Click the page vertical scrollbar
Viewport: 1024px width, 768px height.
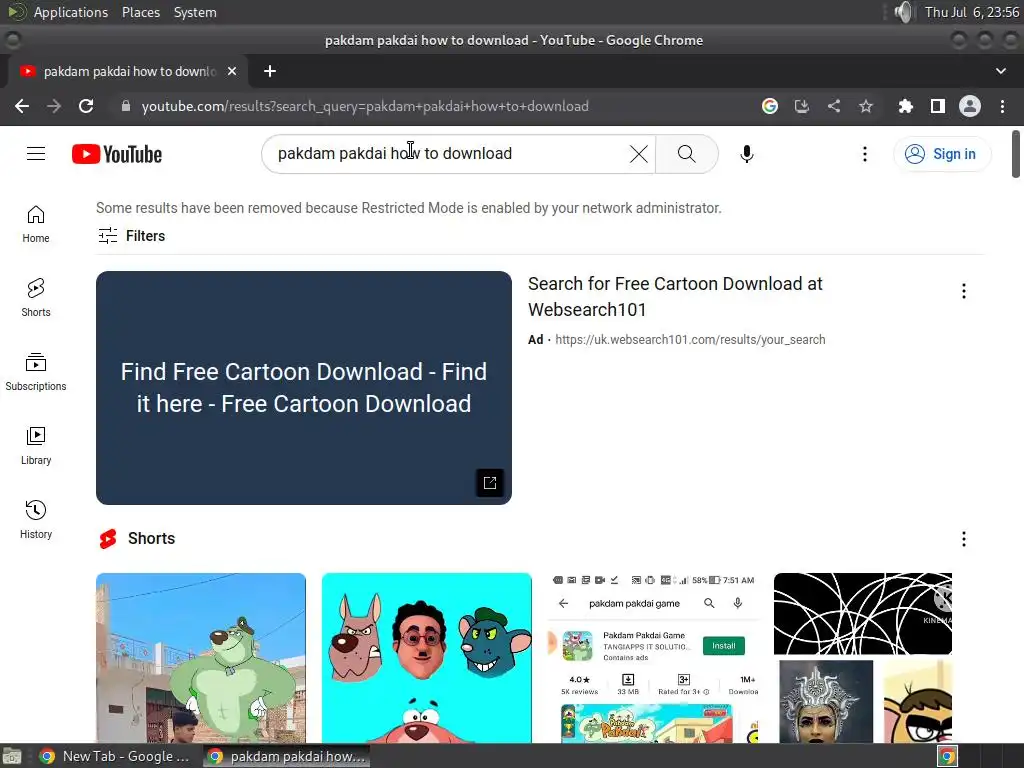(x=1016, y=154)
